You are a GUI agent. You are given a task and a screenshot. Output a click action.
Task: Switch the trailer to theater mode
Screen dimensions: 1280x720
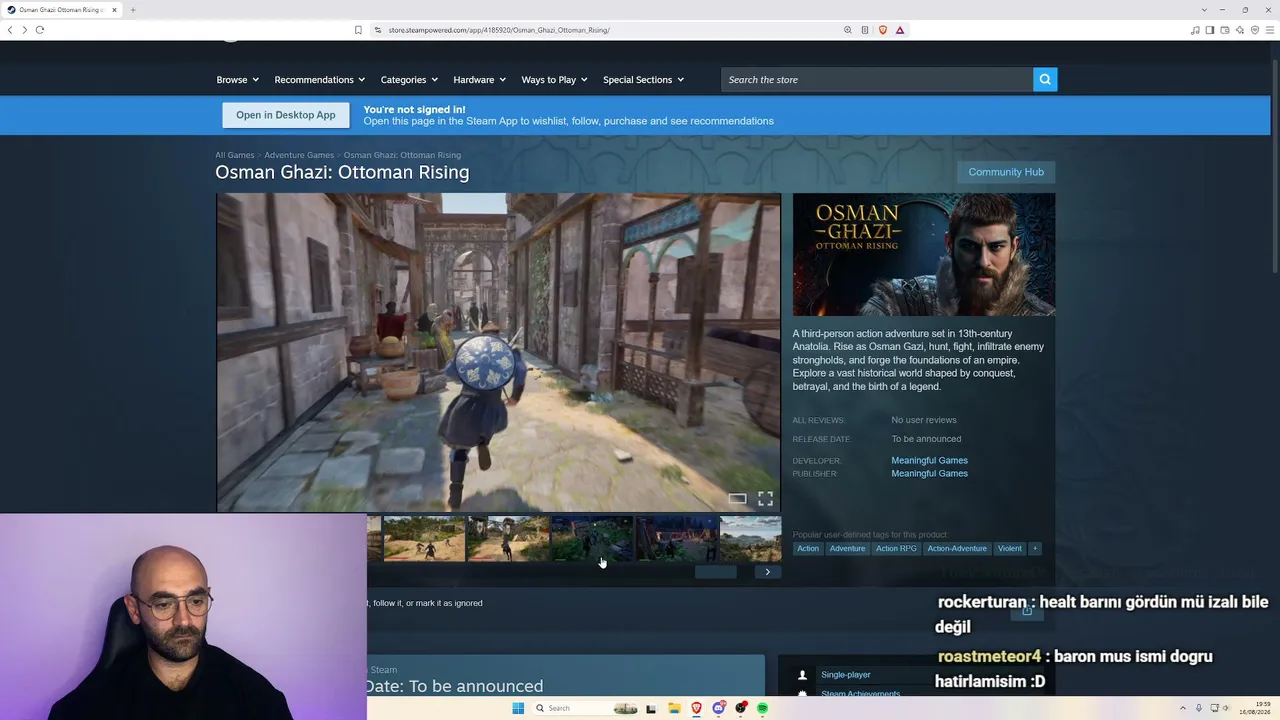(737, 498)
